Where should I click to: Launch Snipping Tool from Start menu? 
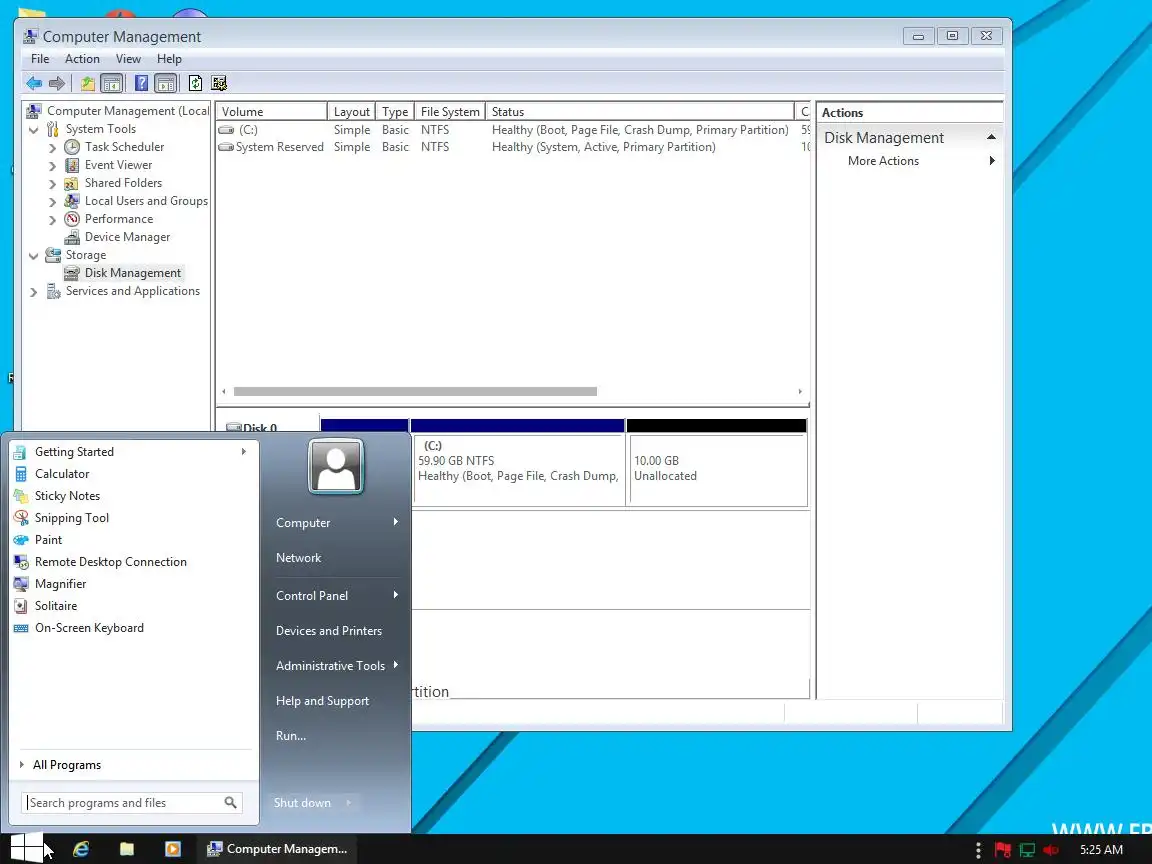[x=71, y=518]
